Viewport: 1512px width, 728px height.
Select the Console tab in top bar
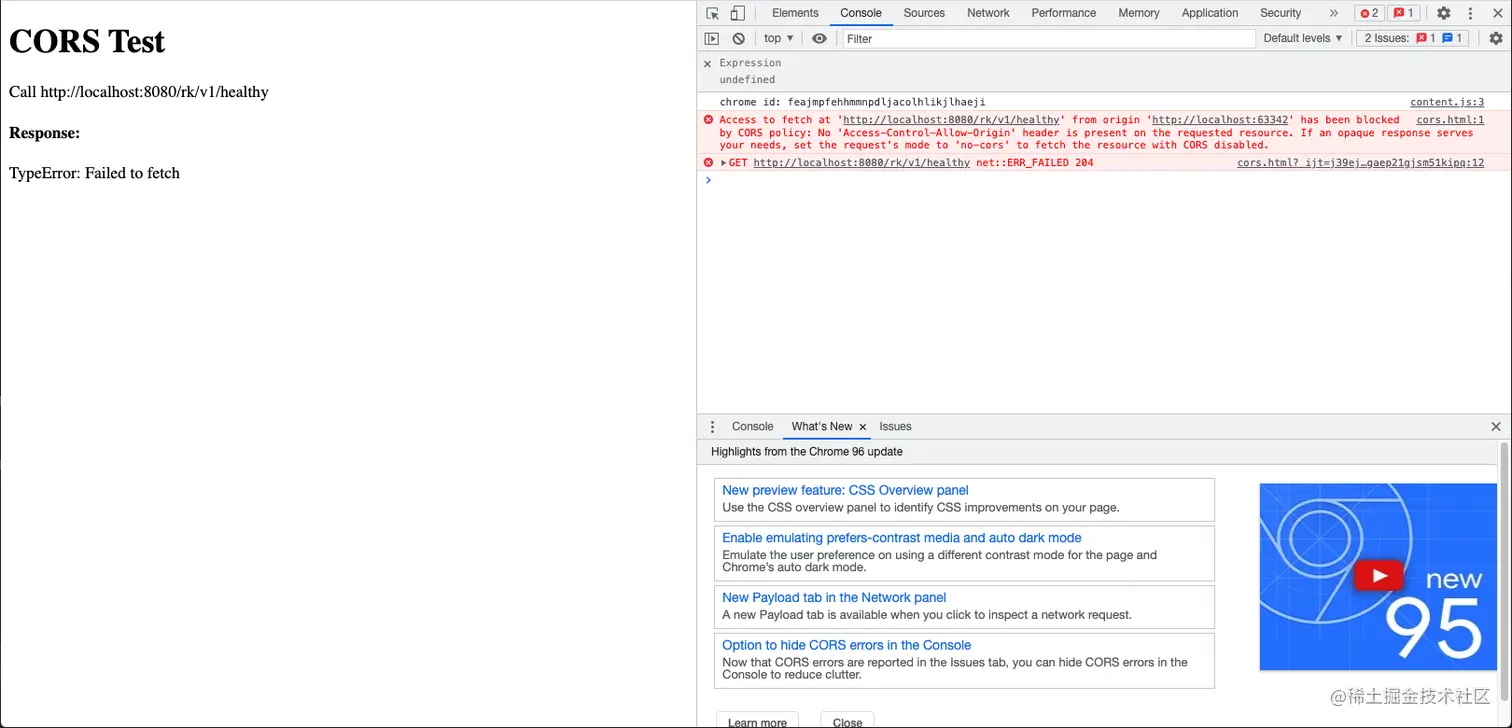click(861, 13)
